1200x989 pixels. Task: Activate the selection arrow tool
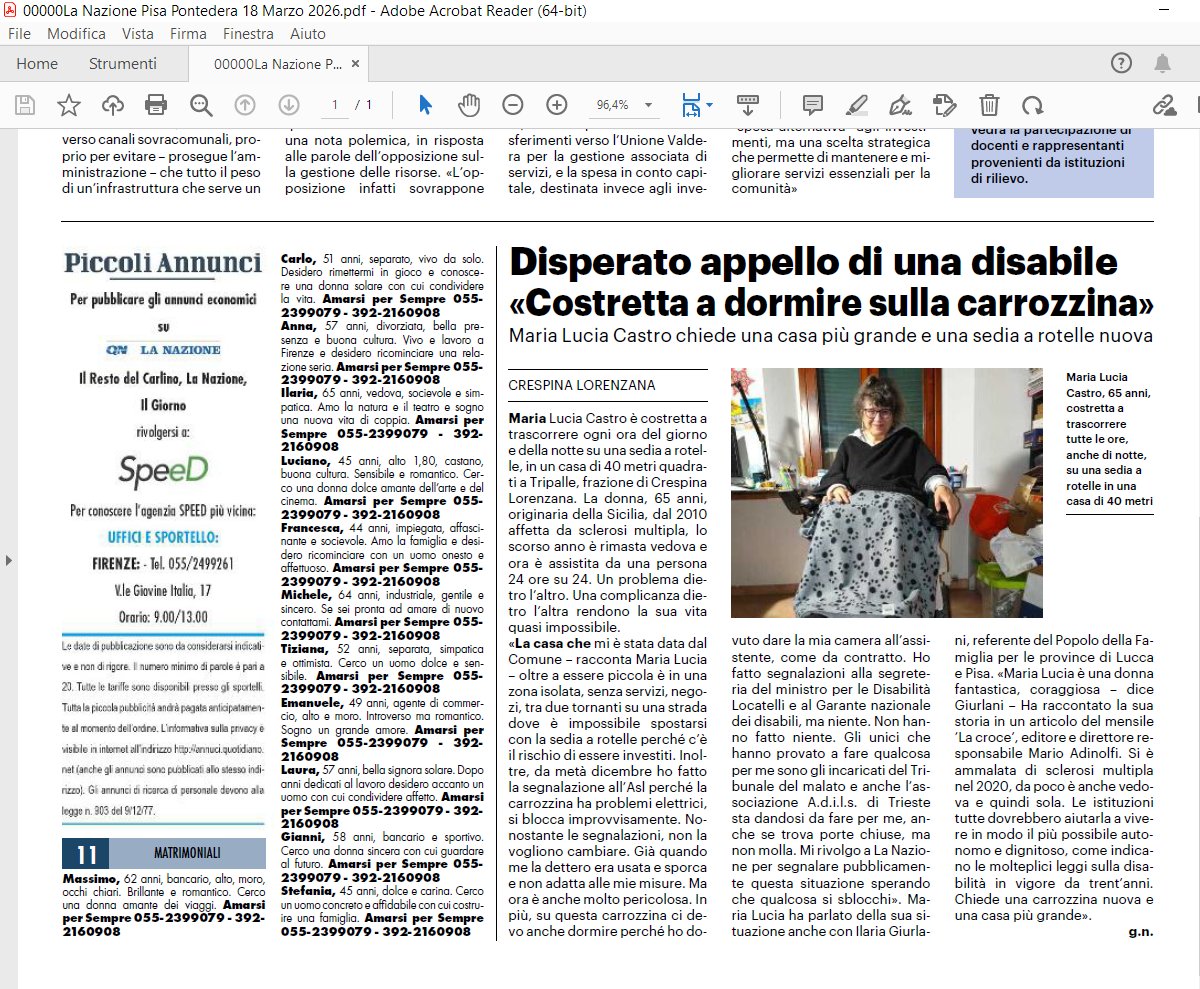point(424,104)
